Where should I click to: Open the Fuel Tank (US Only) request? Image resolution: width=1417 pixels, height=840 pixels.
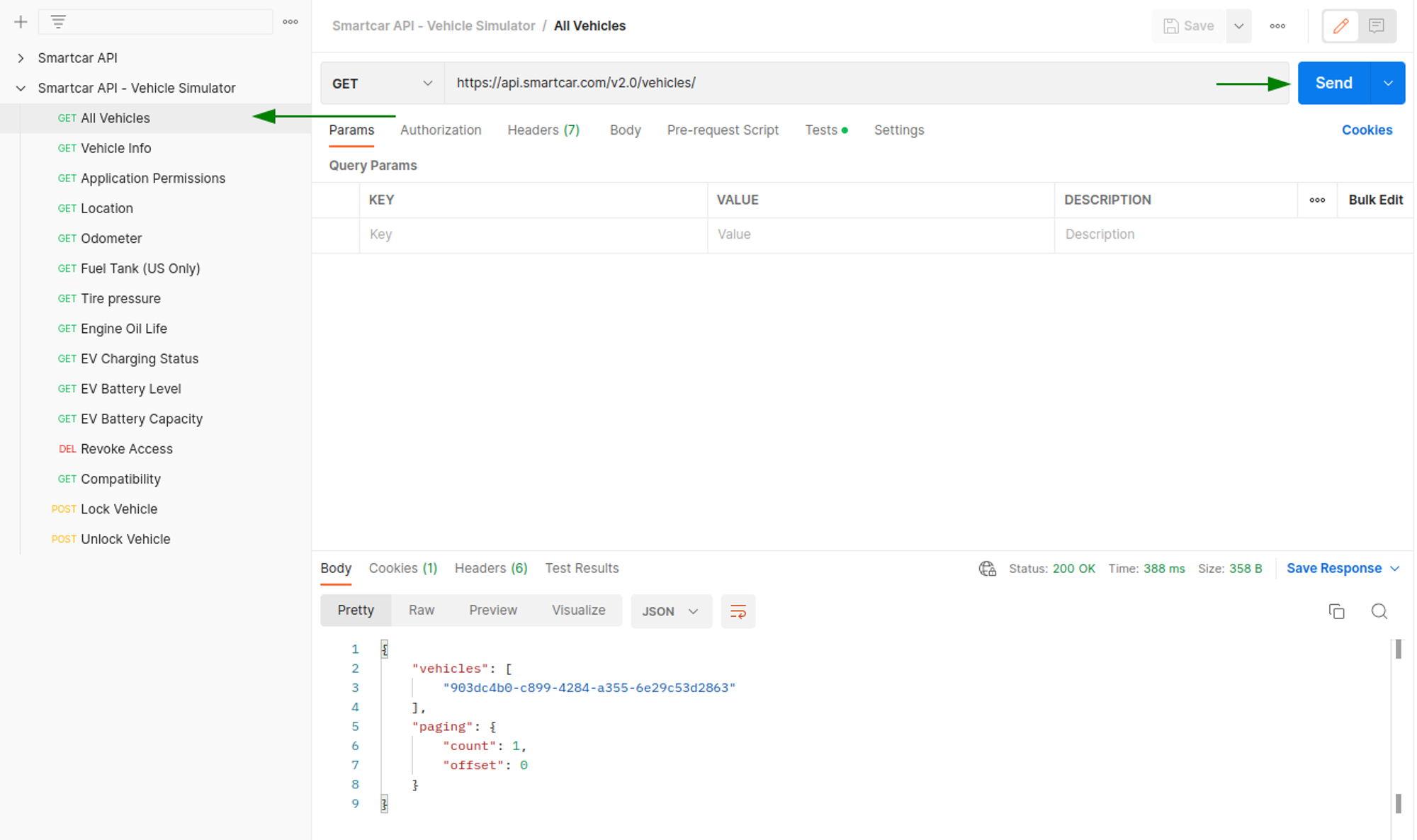point(155,268)
